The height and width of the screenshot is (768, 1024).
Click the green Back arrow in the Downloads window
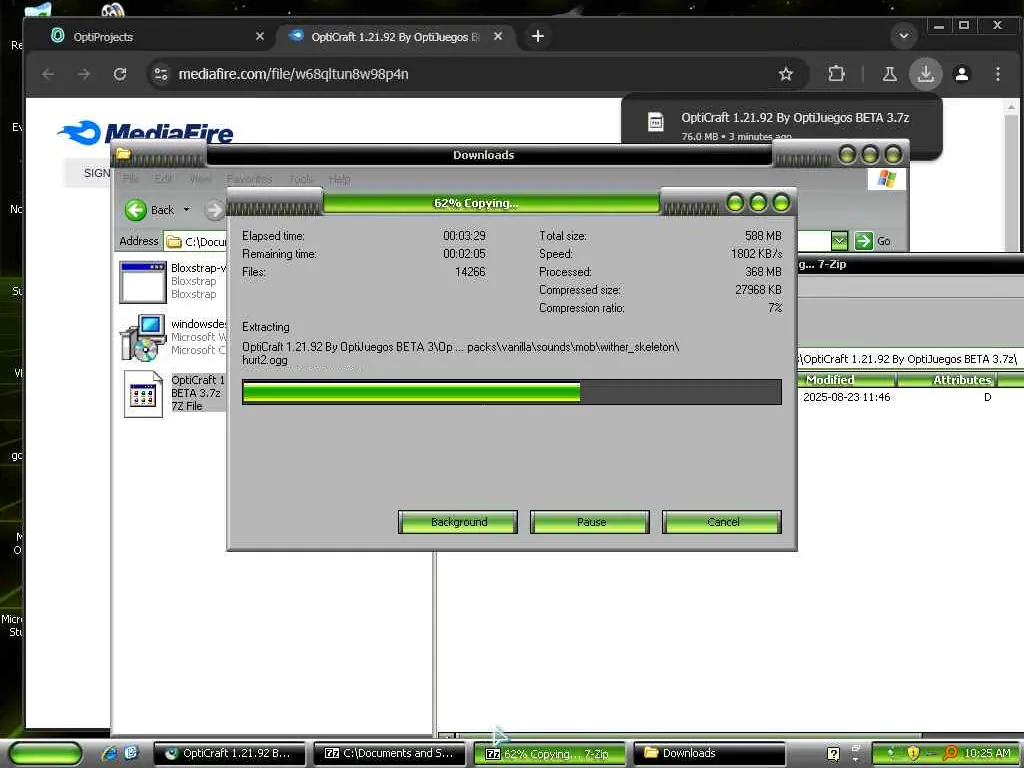[136, 210]
